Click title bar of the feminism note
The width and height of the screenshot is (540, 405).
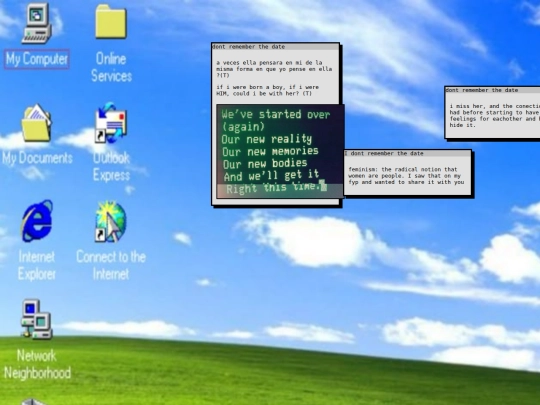pos(408,154)
